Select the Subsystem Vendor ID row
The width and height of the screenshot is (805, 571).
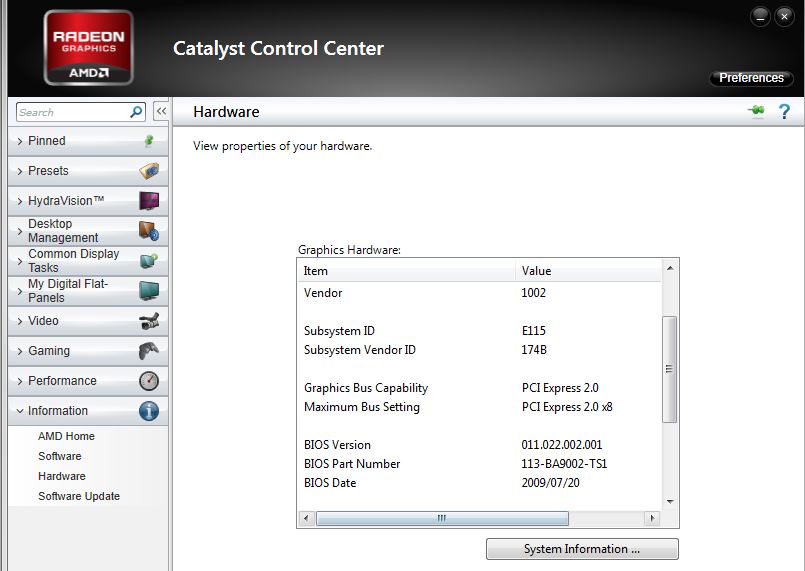pyautogui.click(x=479, y=350)
